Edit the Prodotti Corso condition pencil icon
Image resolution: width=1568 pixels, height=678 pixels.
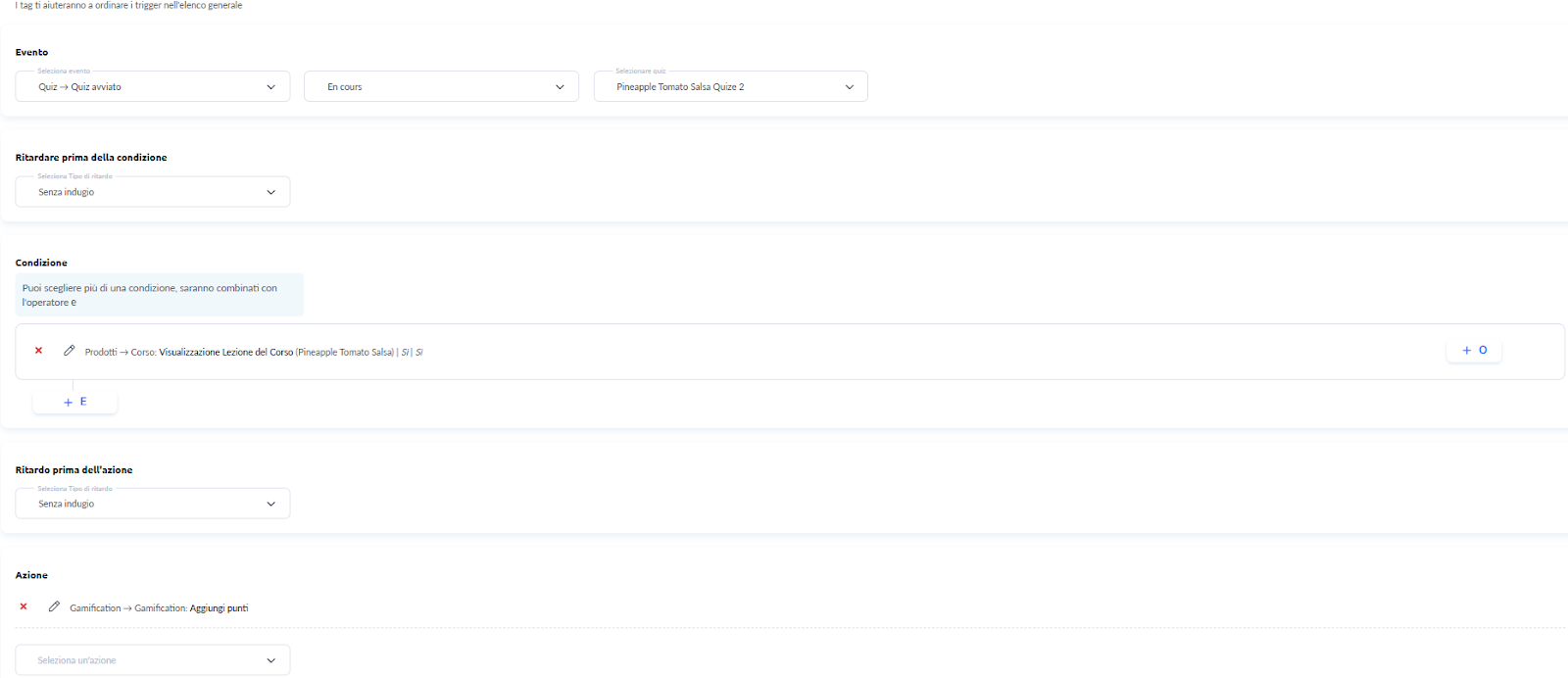point(70,351)
